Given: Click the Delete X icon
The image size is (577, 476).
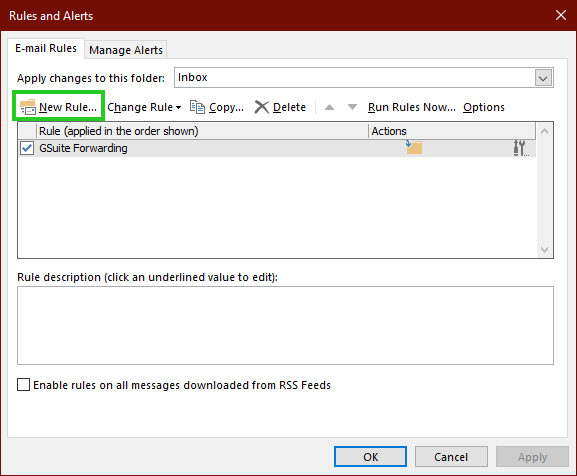Looking at the screenshot, I should pos(262,107).
